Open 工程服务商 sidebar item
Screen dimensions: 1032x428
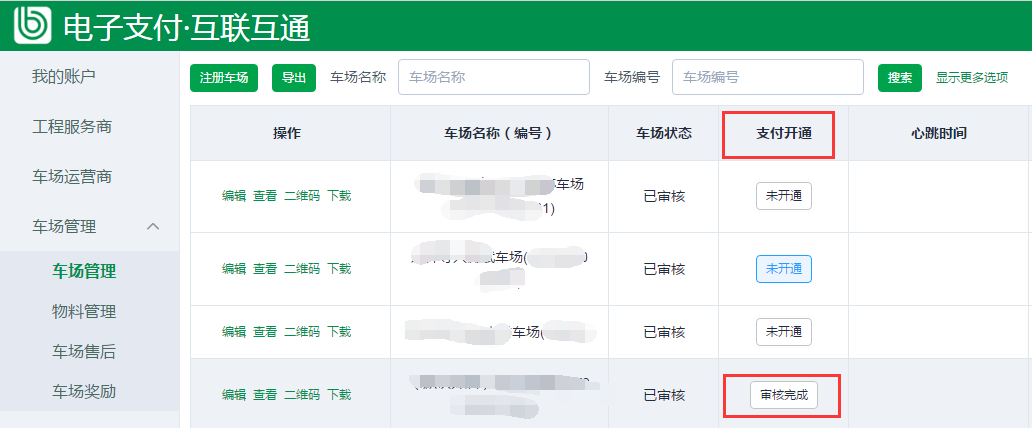click(x=72, y=126)
